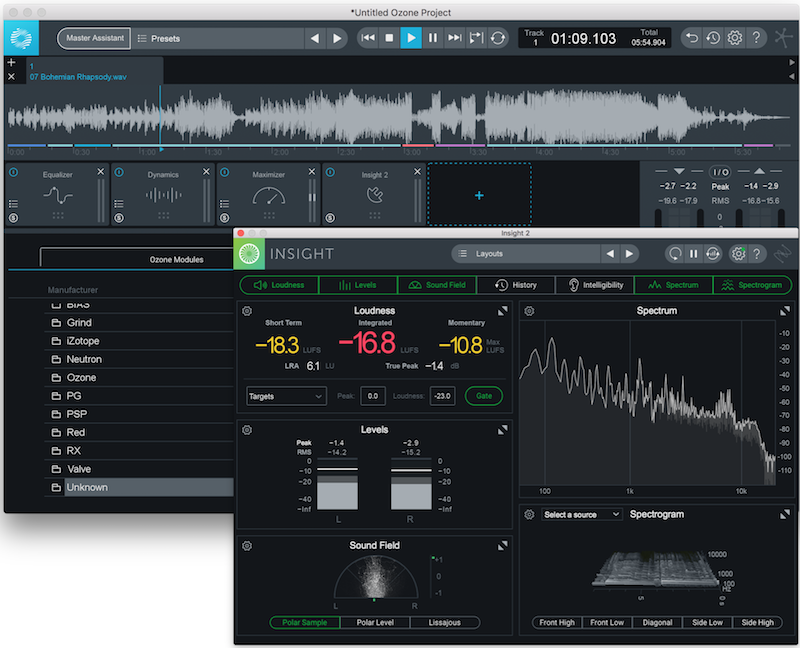Viewport: 800px width, 648px height.
Task: Open the Targets dropdown
Action: point(286,396)
